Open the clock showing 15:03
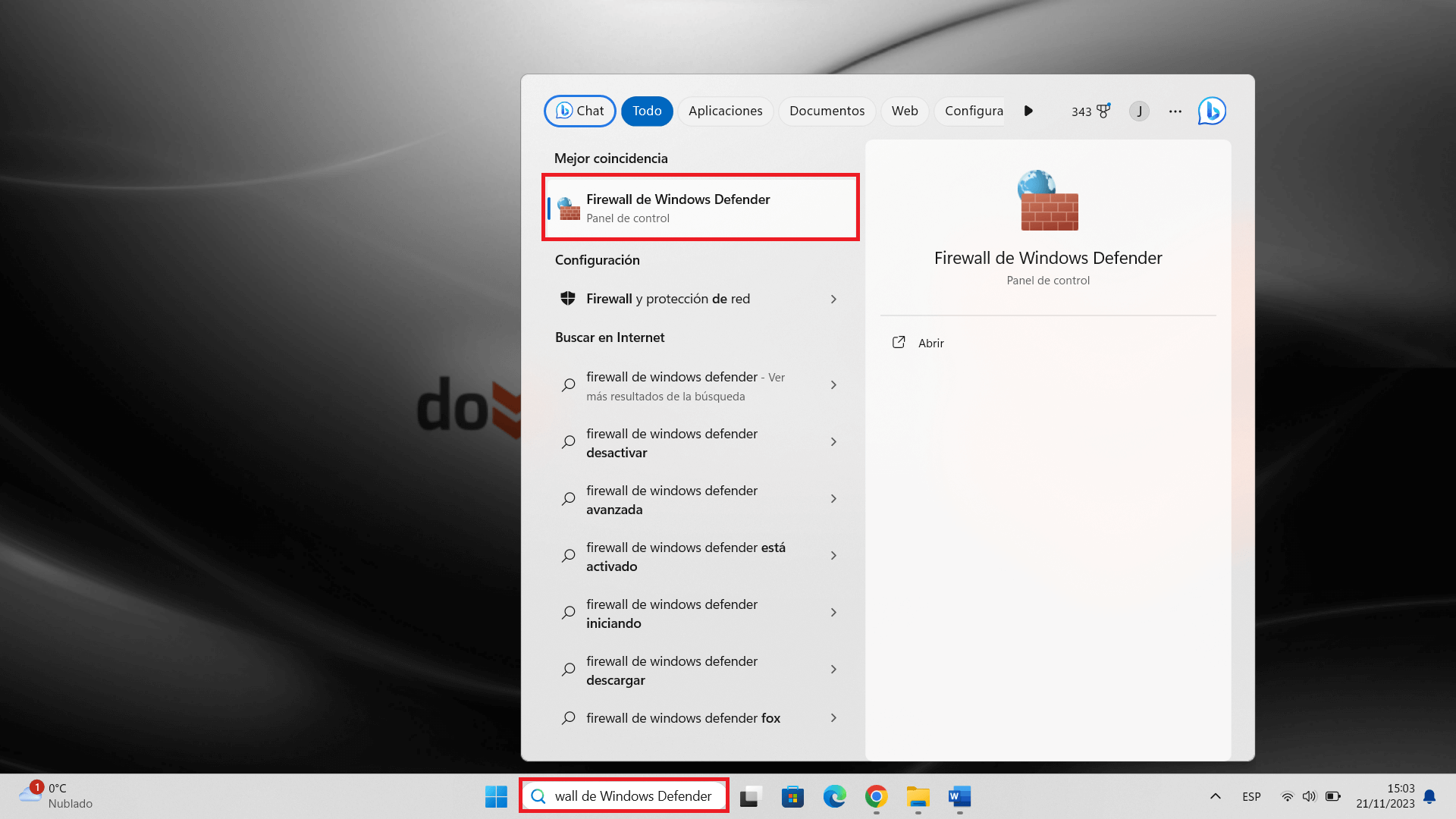This screenshot has width=1456, height=819. tap(1385, 796)
